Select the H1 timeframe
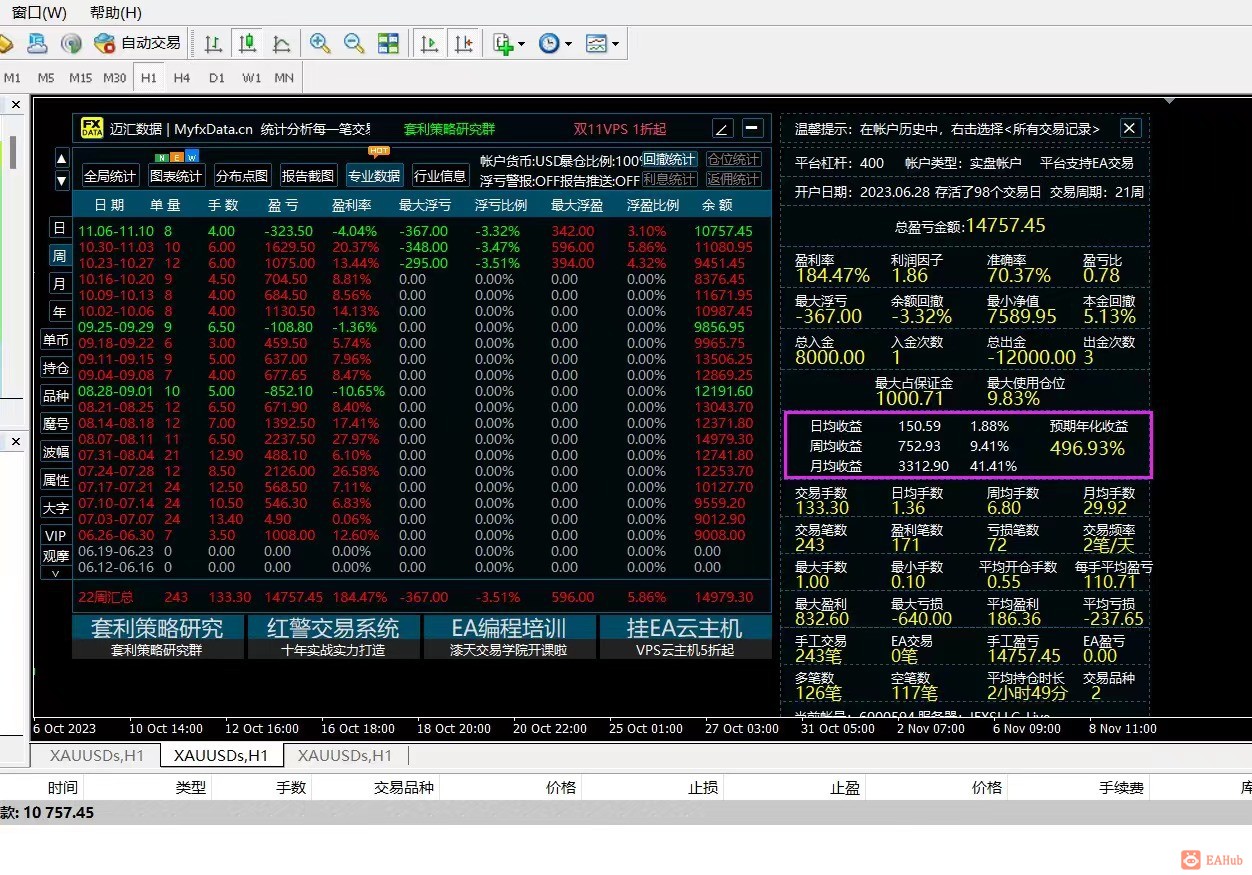This screenshot has width=1252, height=875. (x=148, y=77)
